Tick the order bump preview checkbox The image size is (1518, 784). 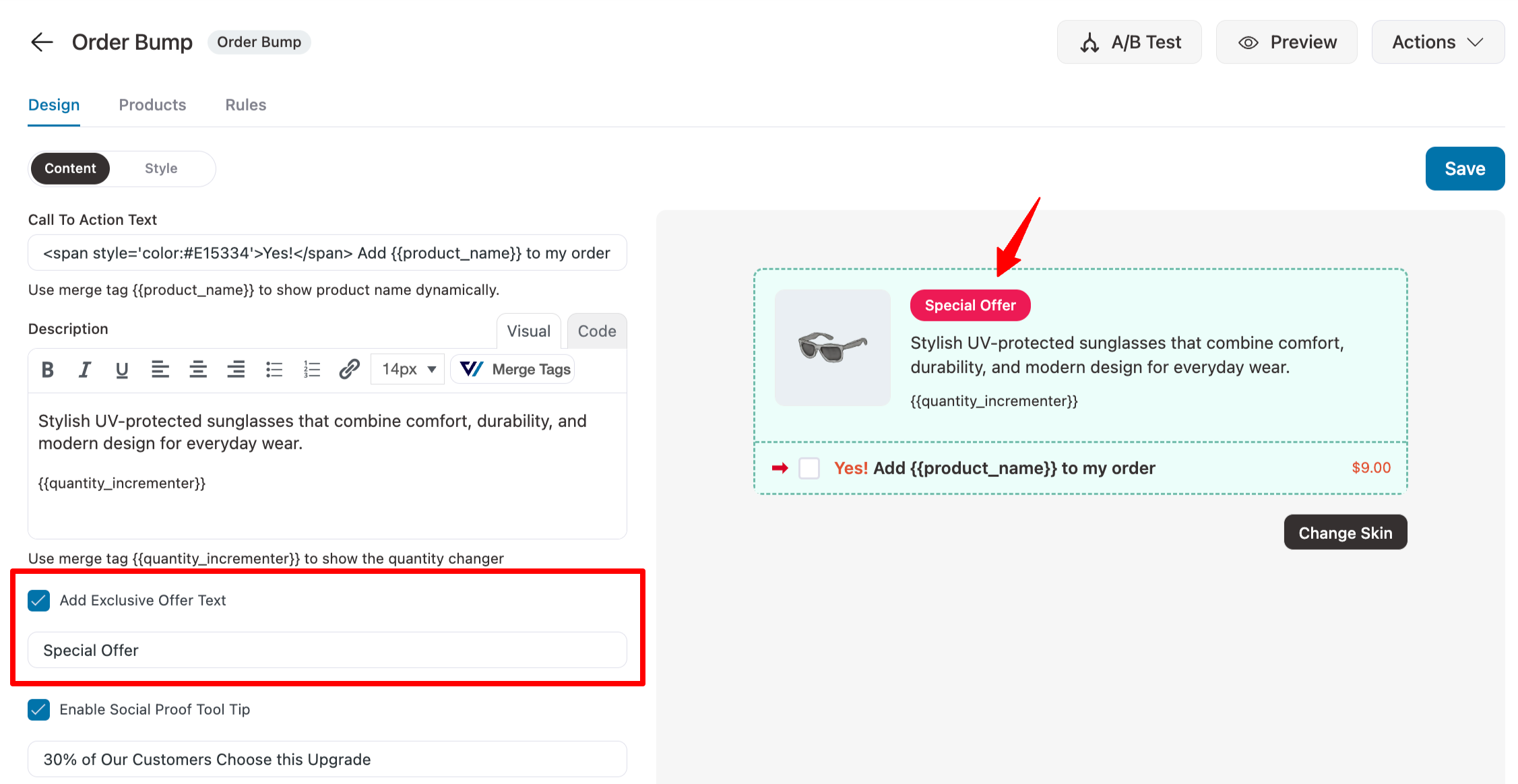(x=809, y=468)
